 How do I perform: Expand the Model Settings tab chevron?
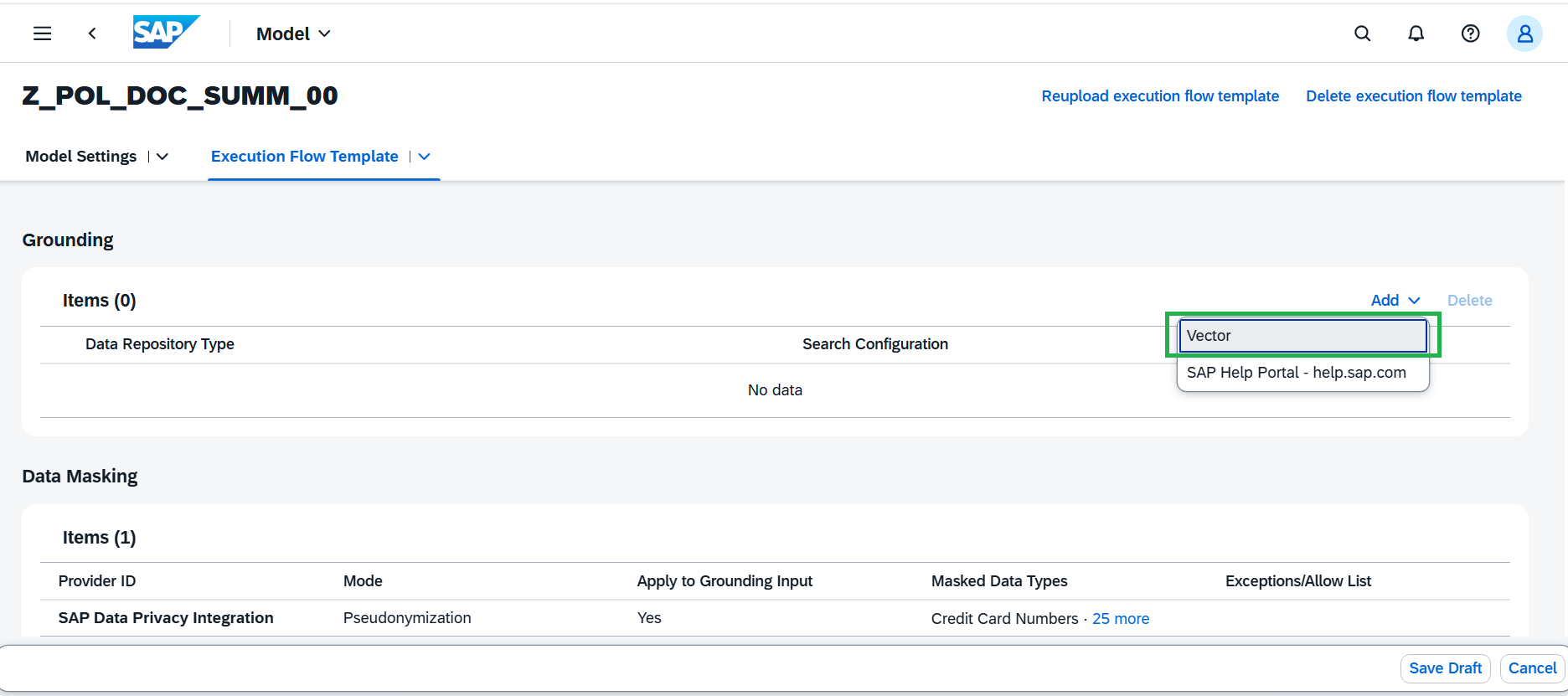tap(162, 157)
